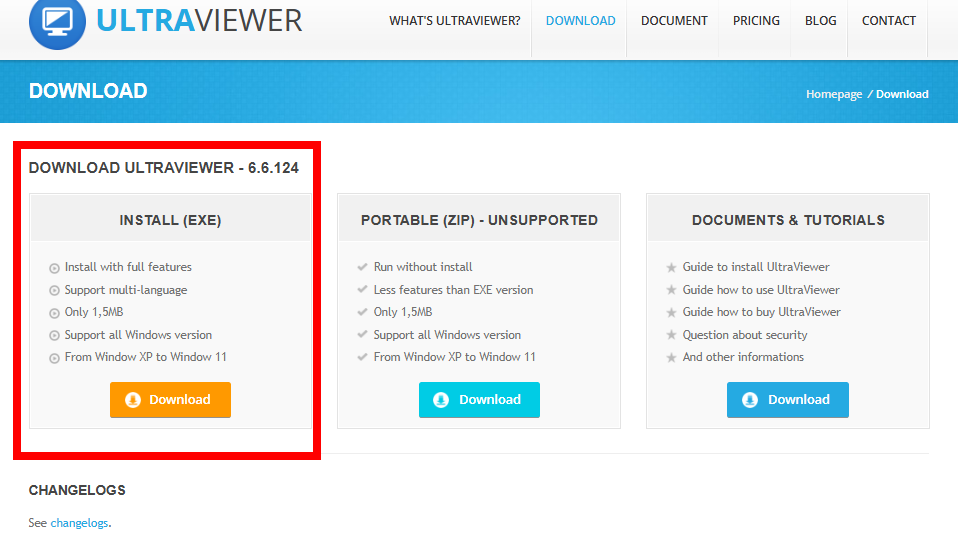This screenshot has width=958, height=547.
Task: Click the UltraViewer monitor logo icon
Action: (57, 22)
